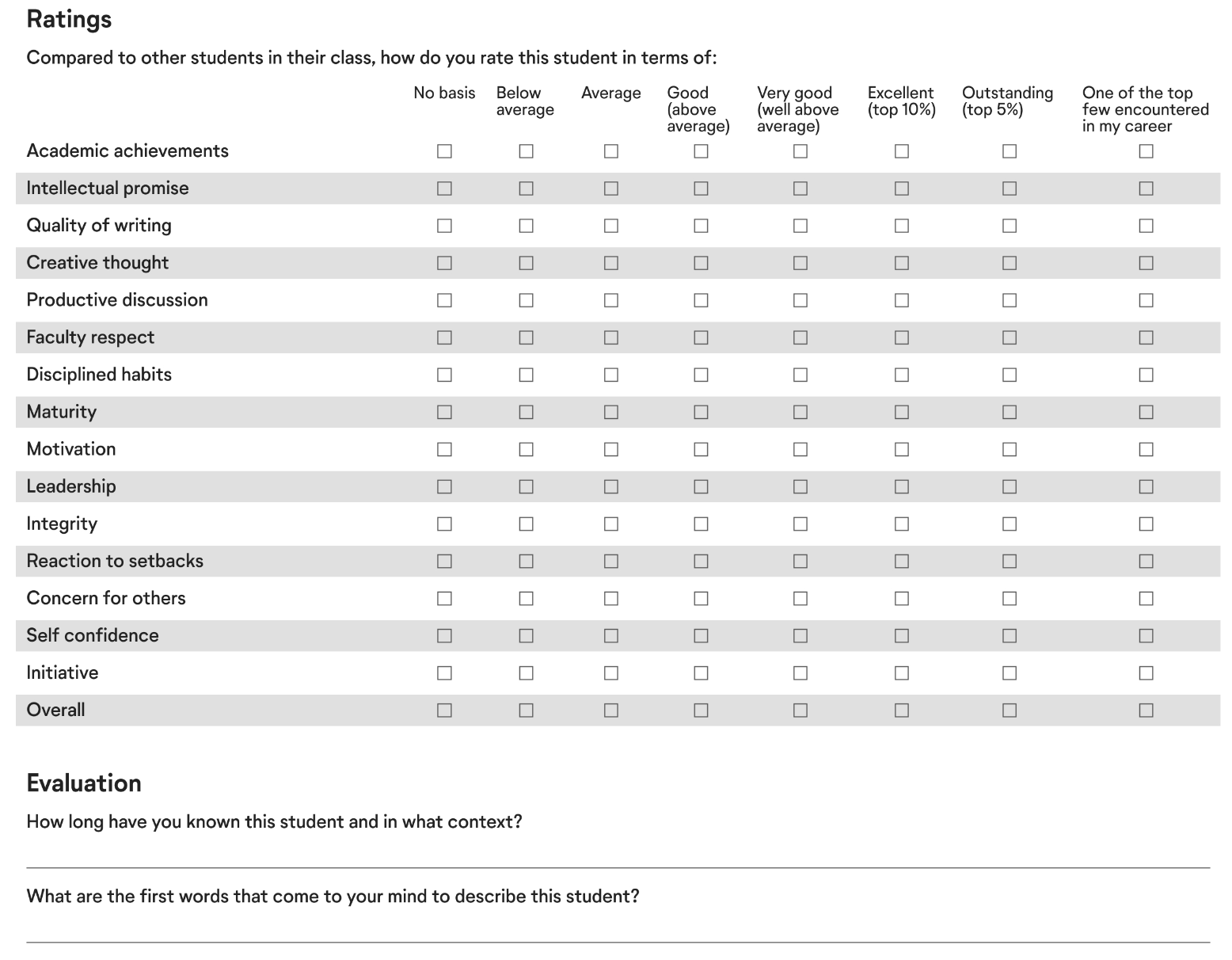Rate Overall as 'One of the top few encountered'
1232x960 pixels.
pos(1146,709)
